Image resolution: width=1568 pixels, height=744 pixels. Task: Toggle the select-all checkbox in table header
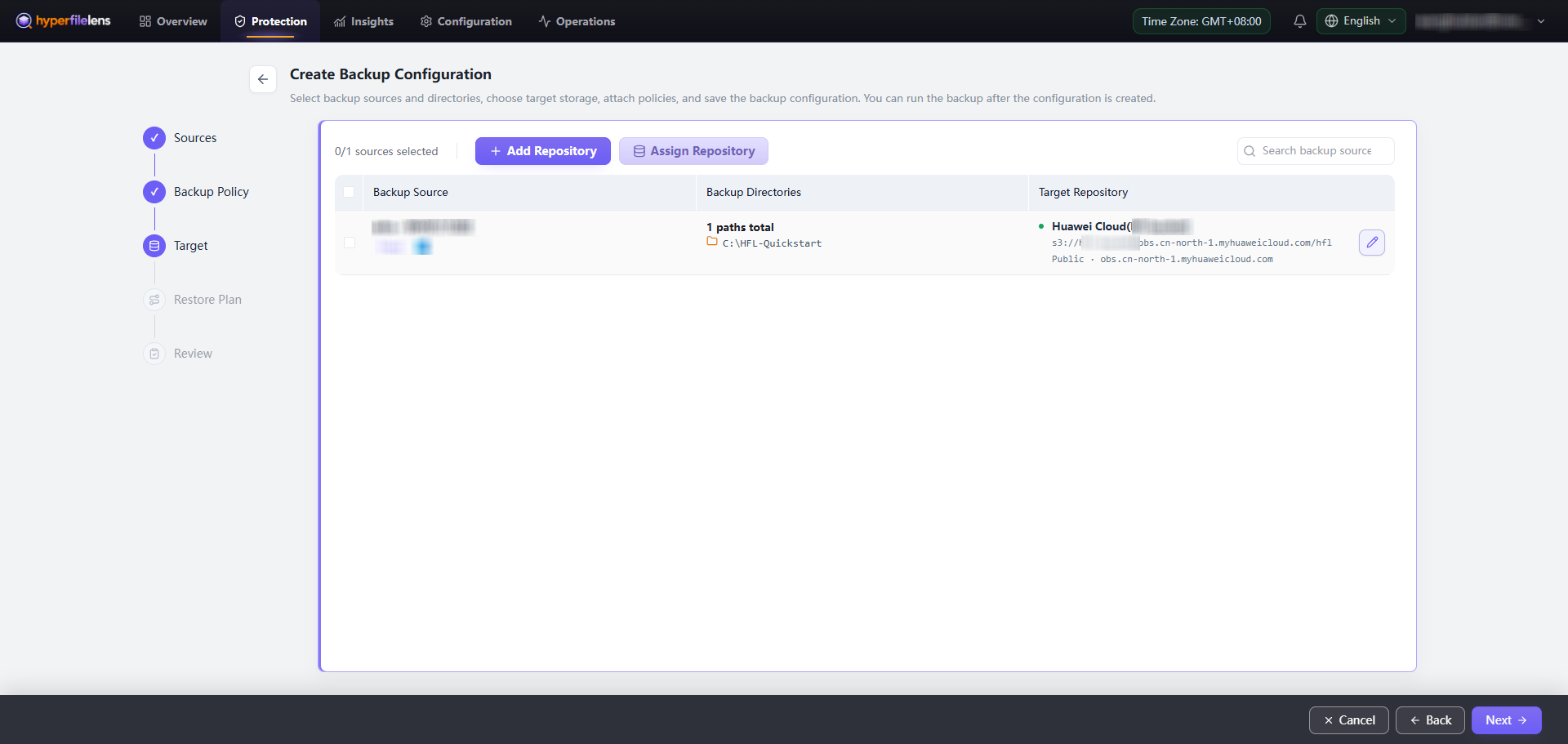pos(350,192)
